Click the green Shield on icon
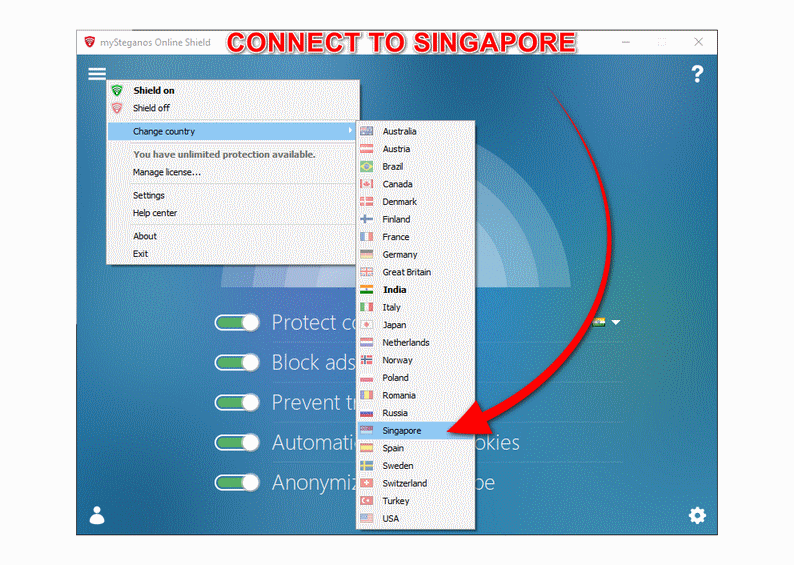794x565 pixels. point(117,91)
